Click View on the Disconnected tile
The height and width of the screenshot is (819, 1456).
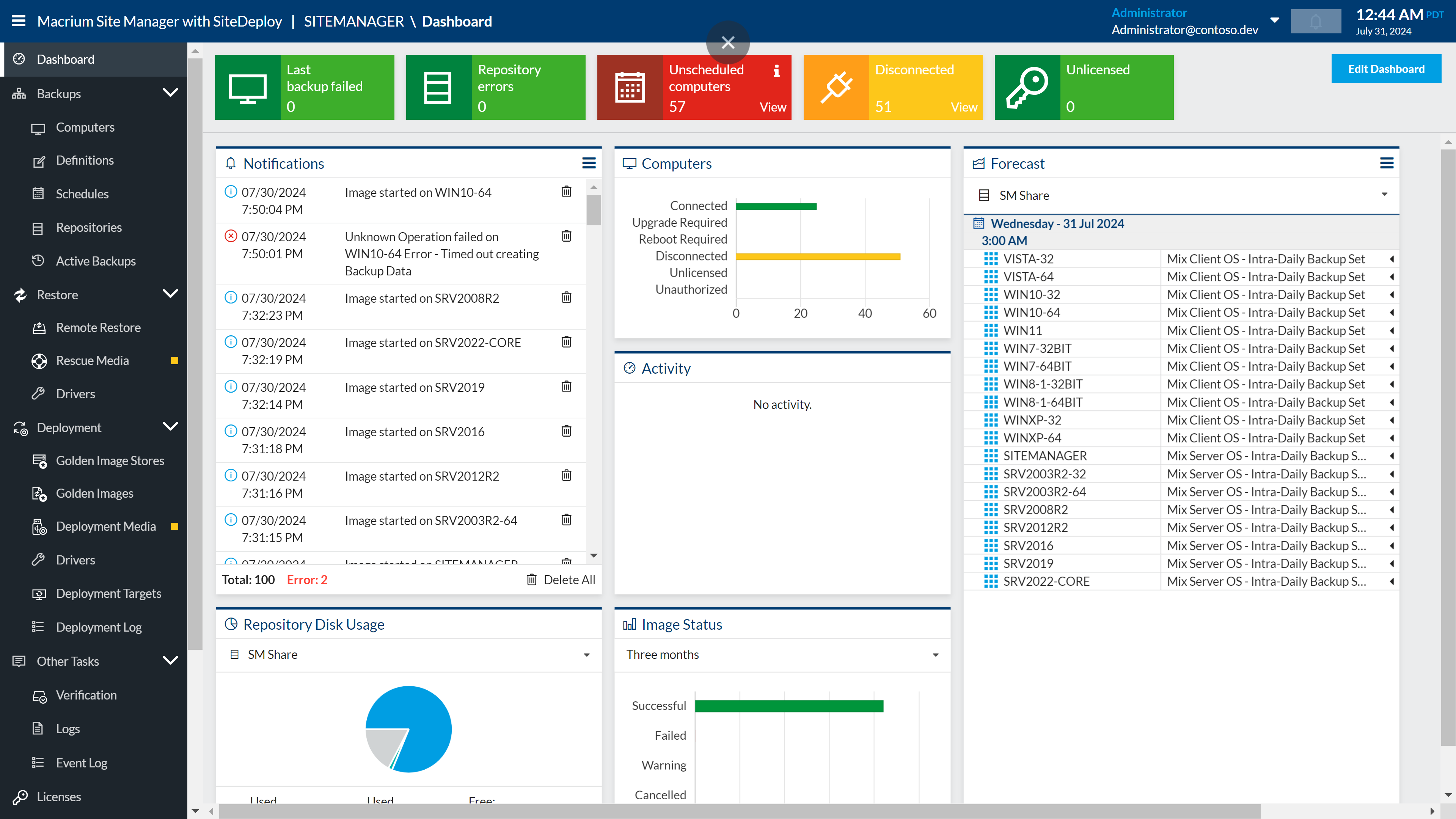(963, 106)
